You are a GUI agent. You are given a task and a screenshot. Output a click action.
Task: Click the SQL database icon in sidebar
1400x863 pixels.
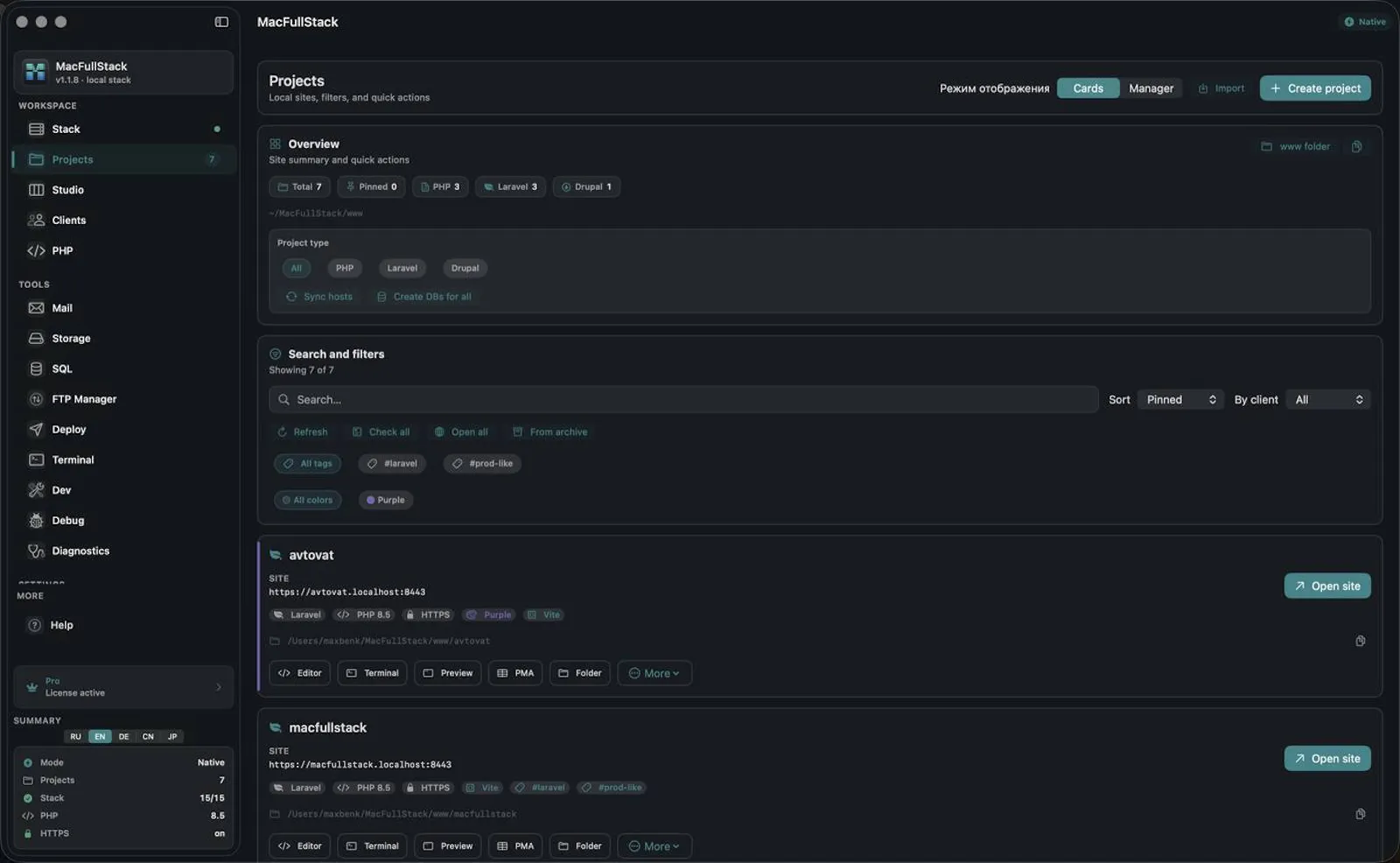[x=36, y=368]
